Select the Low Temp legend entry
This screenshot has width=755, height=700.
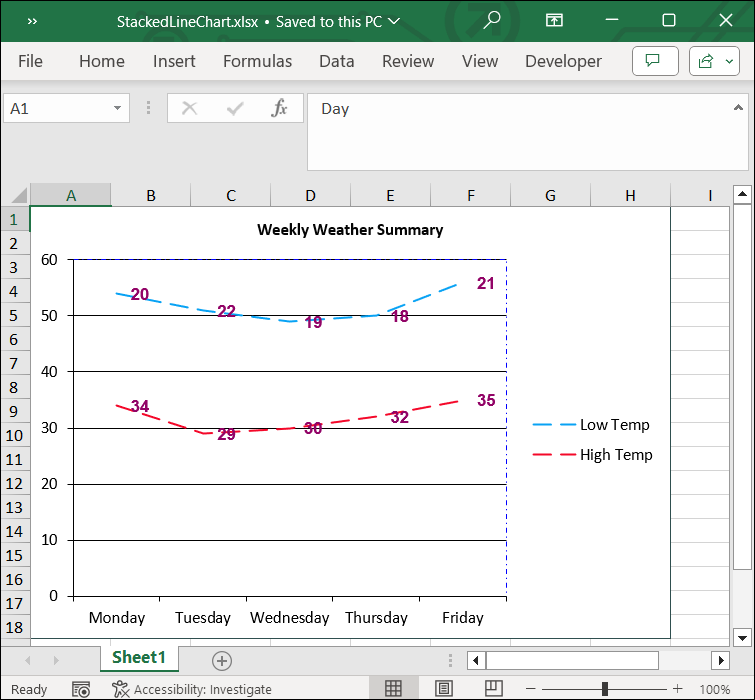pos(591,425)
